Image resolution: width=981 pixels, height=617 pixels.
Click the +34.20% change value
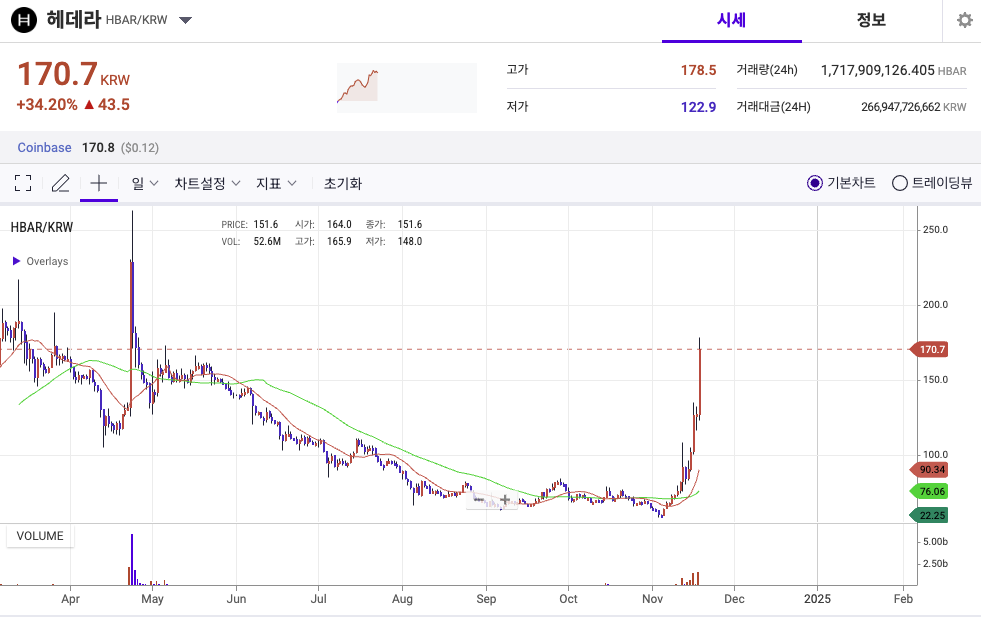click(x=47, y=105)
